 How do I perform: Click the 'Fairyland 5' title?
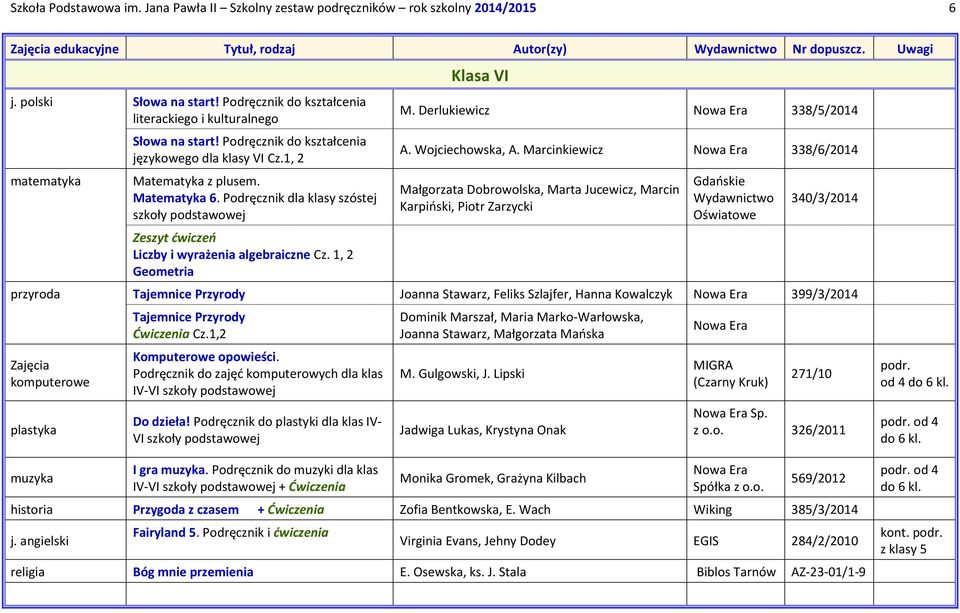tap(164, 533)
